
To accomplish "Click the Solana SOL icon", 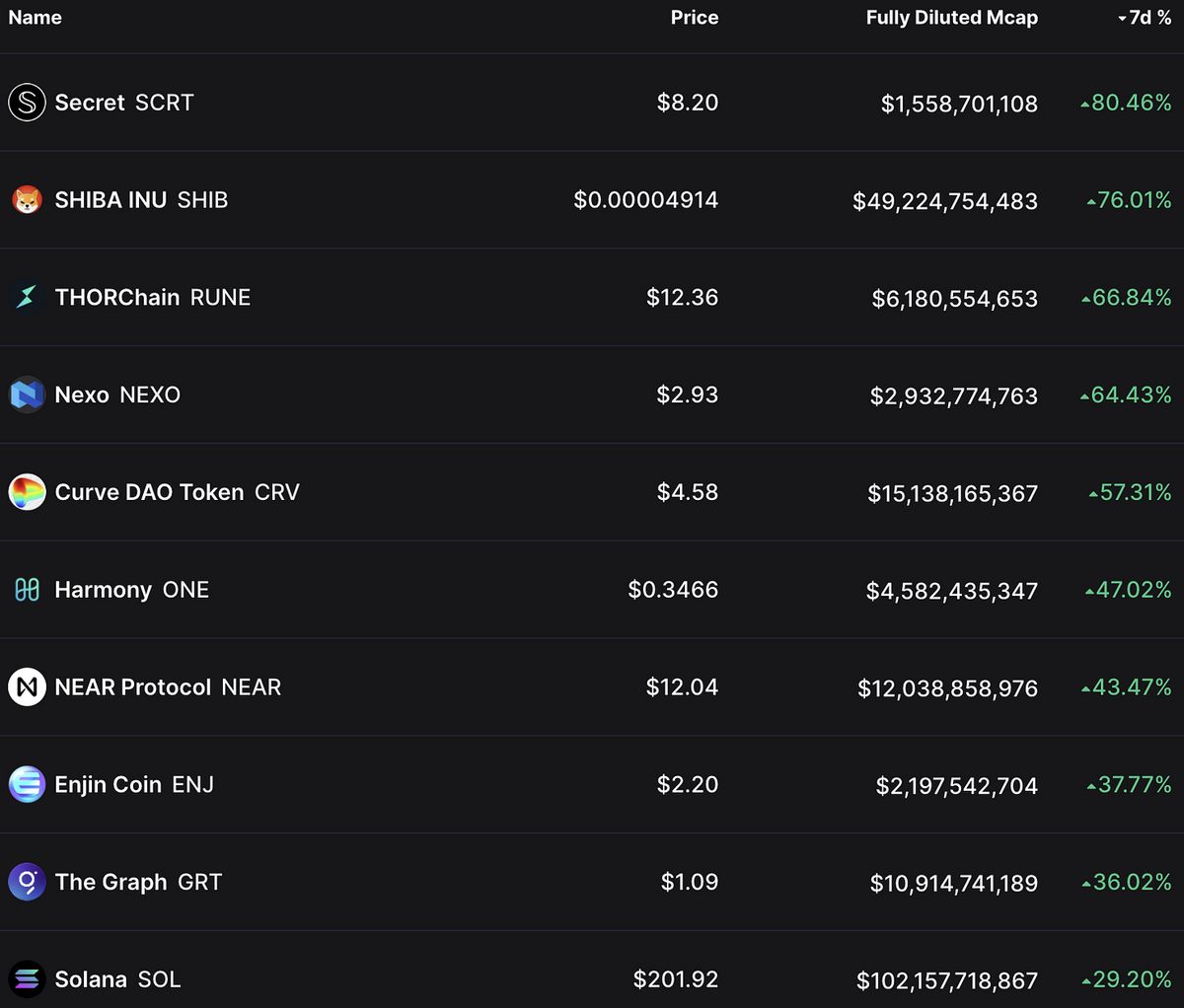I will (27, 979).
